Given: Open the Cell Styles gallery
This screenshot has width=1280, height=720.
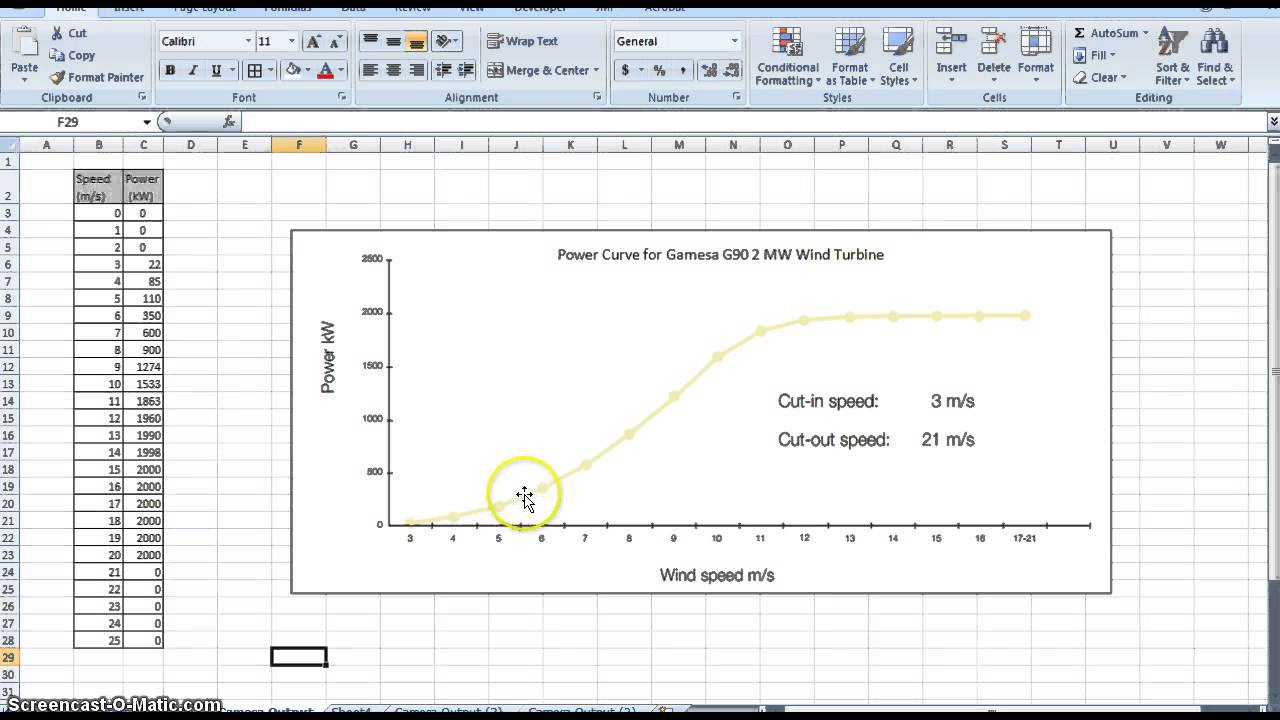Looking at the screenshot, I should (898, 57).
